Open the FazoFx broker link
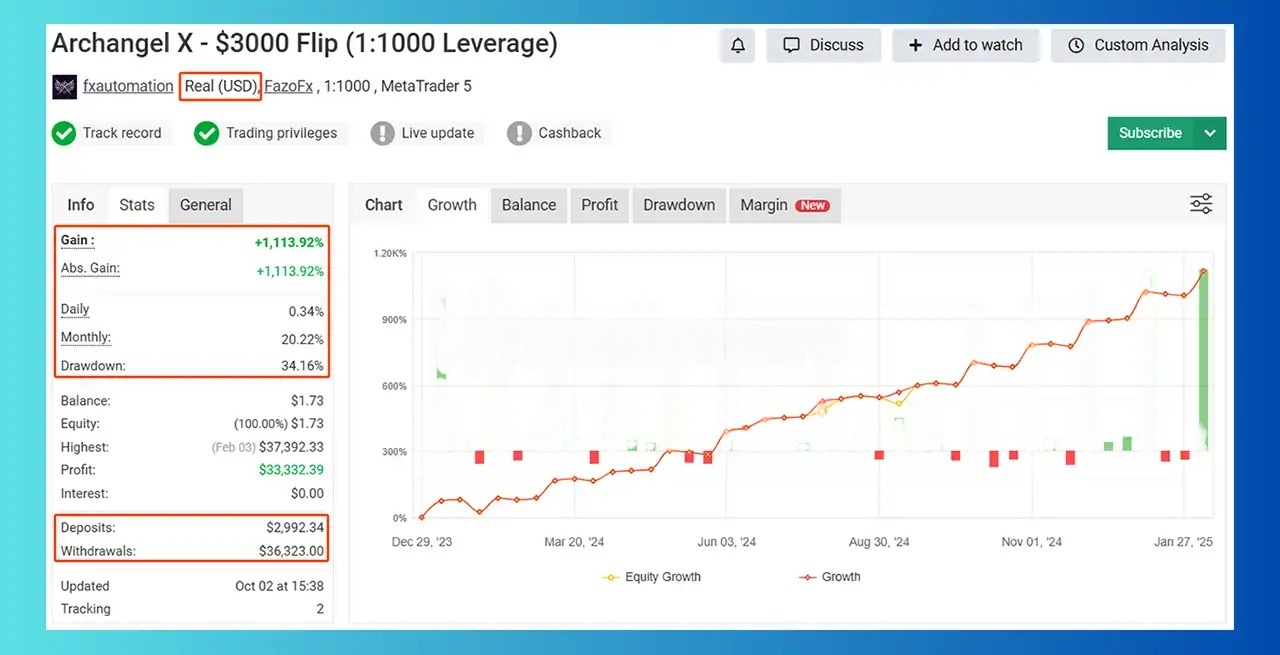The image size is (1280, 655). coord(289,86)
